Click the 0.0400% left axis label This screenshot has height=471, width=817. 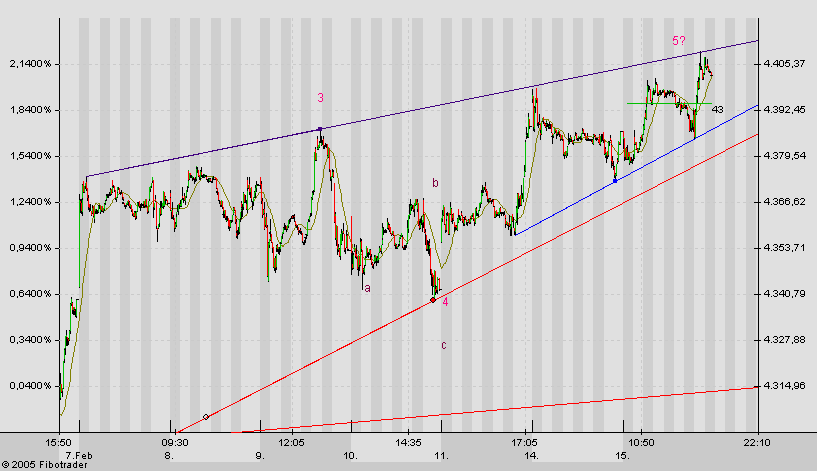27,386
